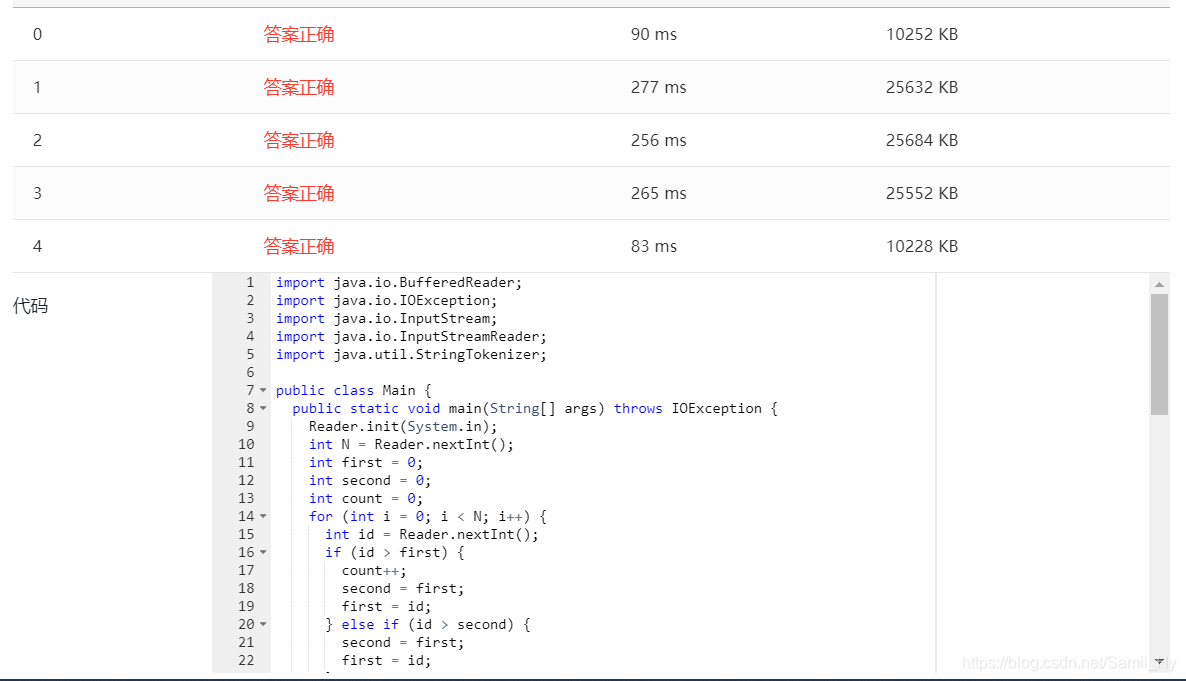Click the 25632 KB memory value
1186x681 pixels.
922,87
